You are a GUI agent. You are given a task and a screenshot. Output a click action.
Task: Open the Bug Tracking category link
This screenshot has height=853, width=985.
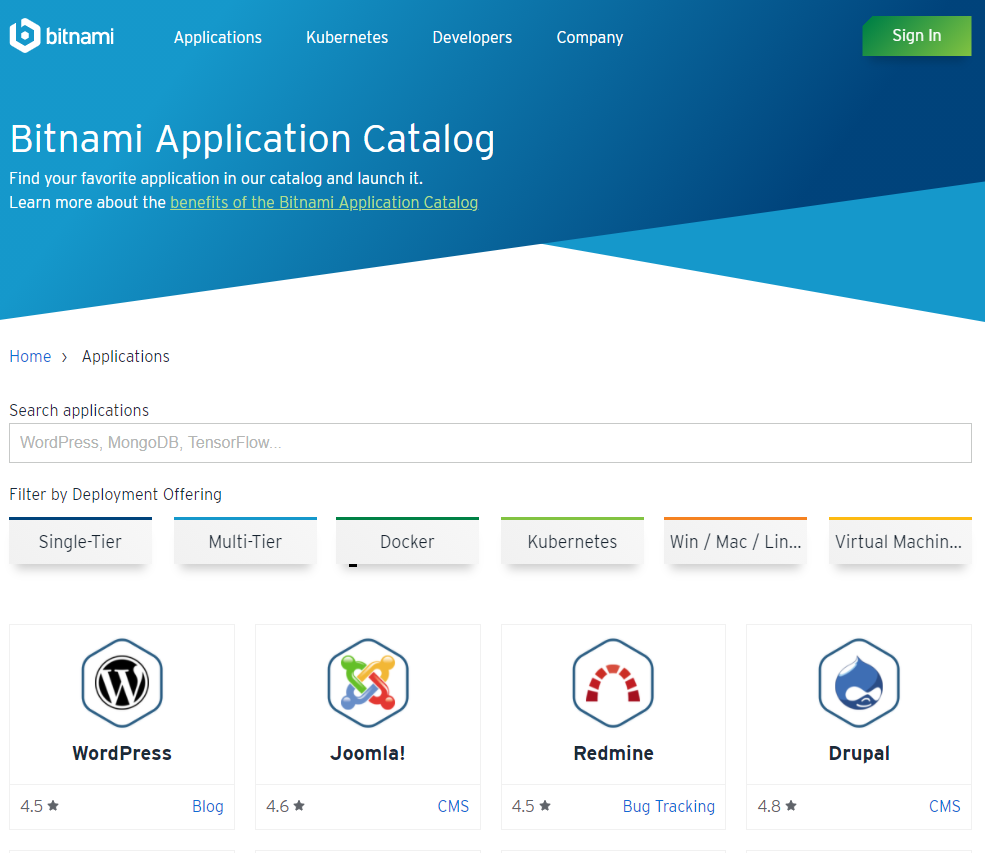click(668, 806)
